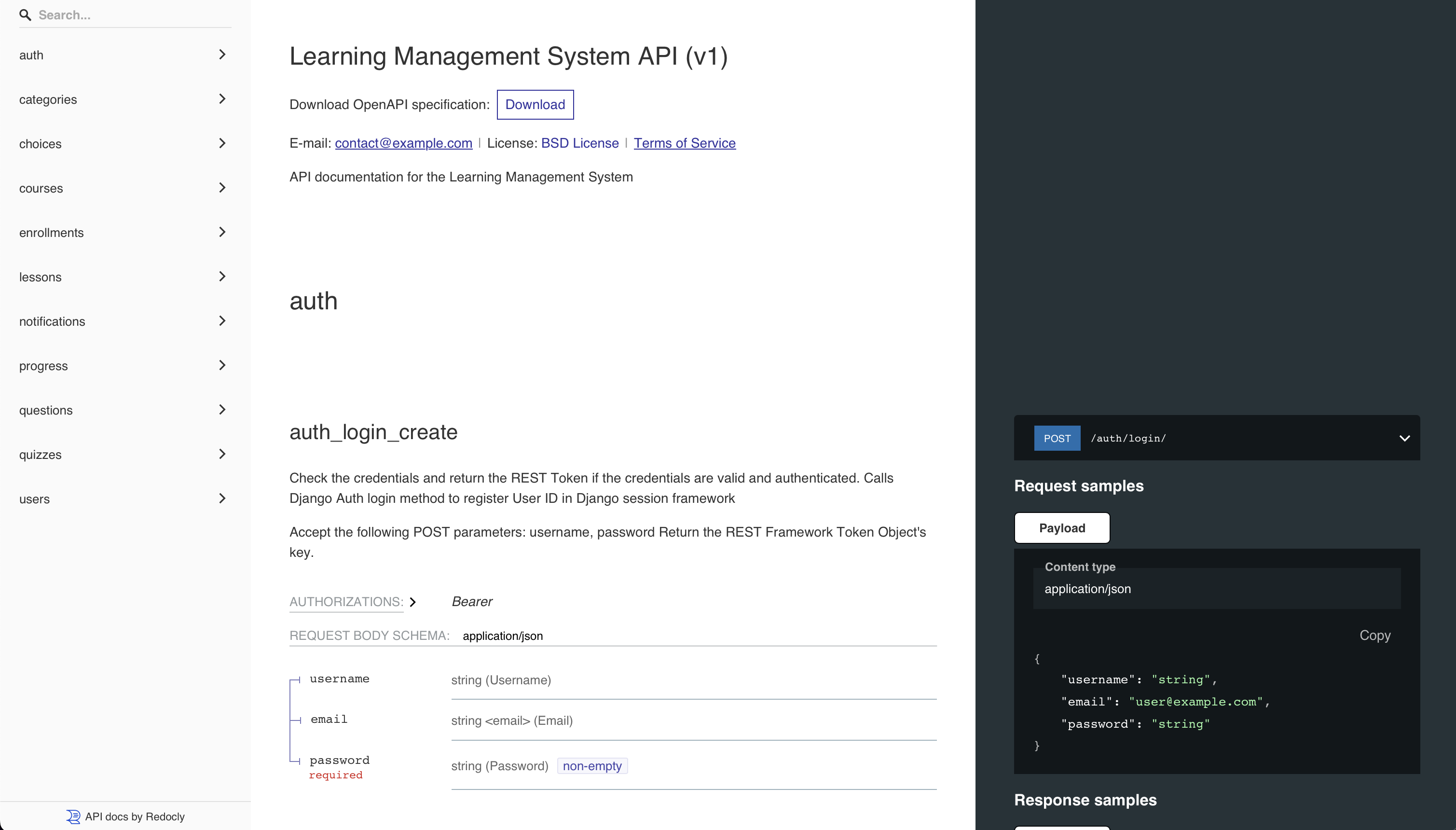Focus the Search input field
Viewport: 1456px width, 830px height.
135,15
